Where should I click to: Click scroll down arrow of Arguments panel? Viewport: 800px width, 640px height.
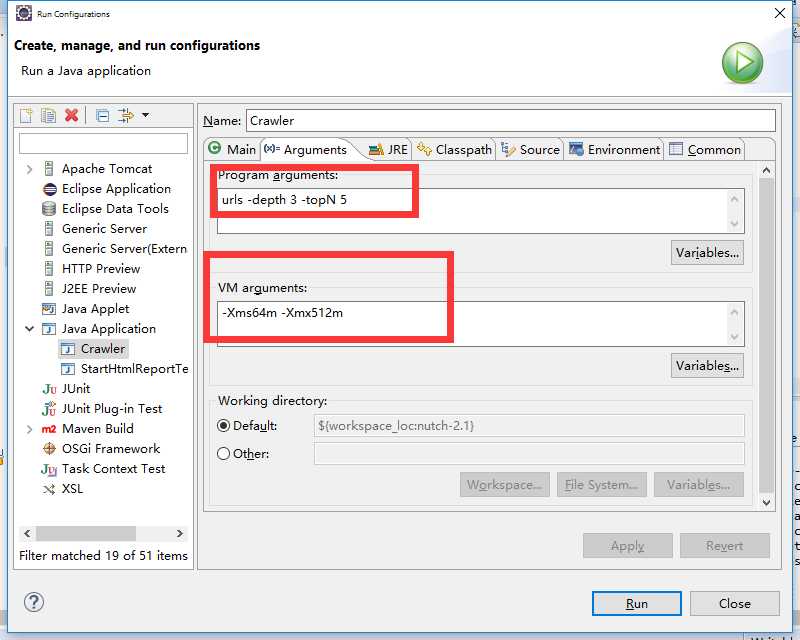766,503
